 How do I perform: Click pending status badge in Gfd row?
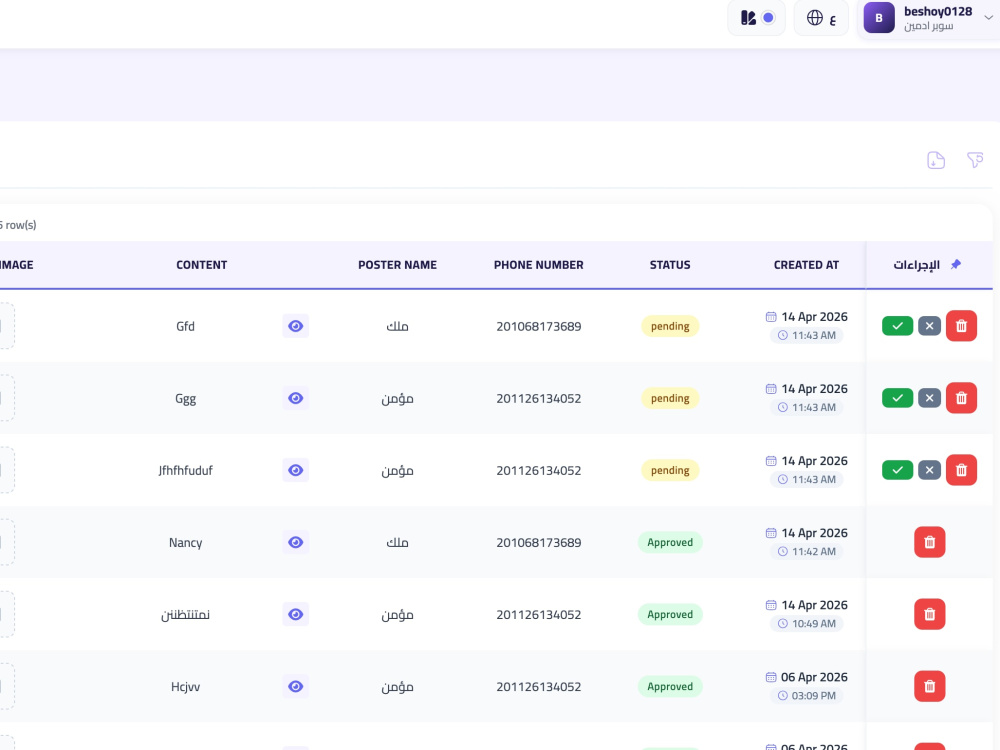pos(670,326)
